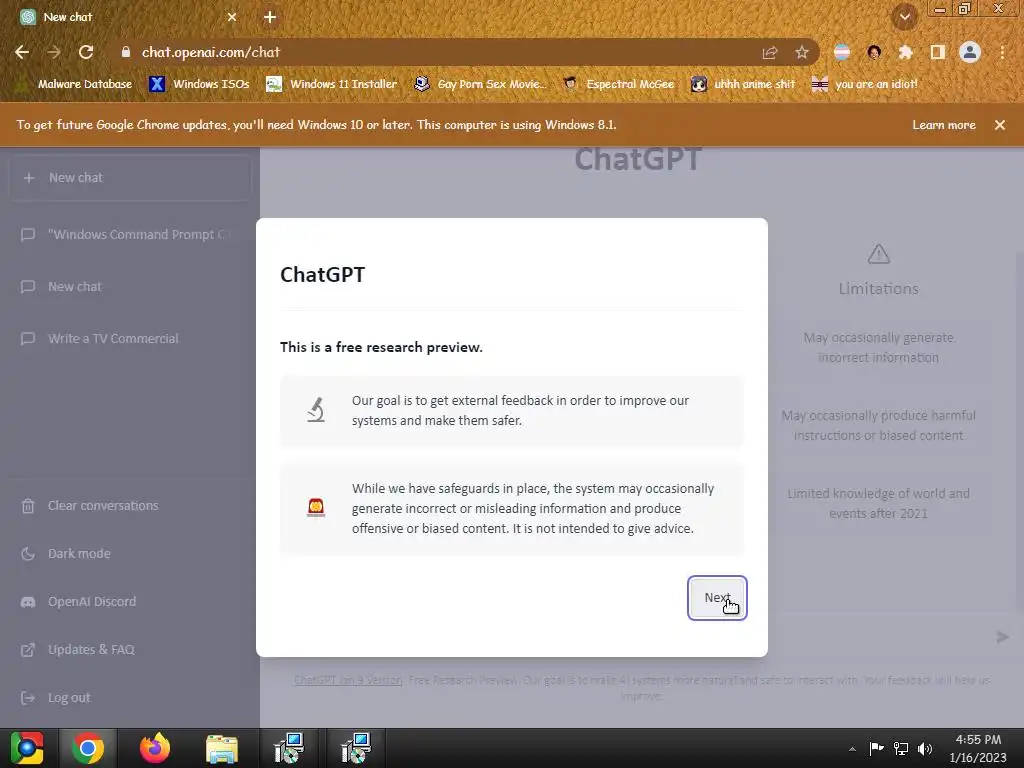Open the extensions puzzle icon
The image size is (1024, 768).
[x=905, y=52]
